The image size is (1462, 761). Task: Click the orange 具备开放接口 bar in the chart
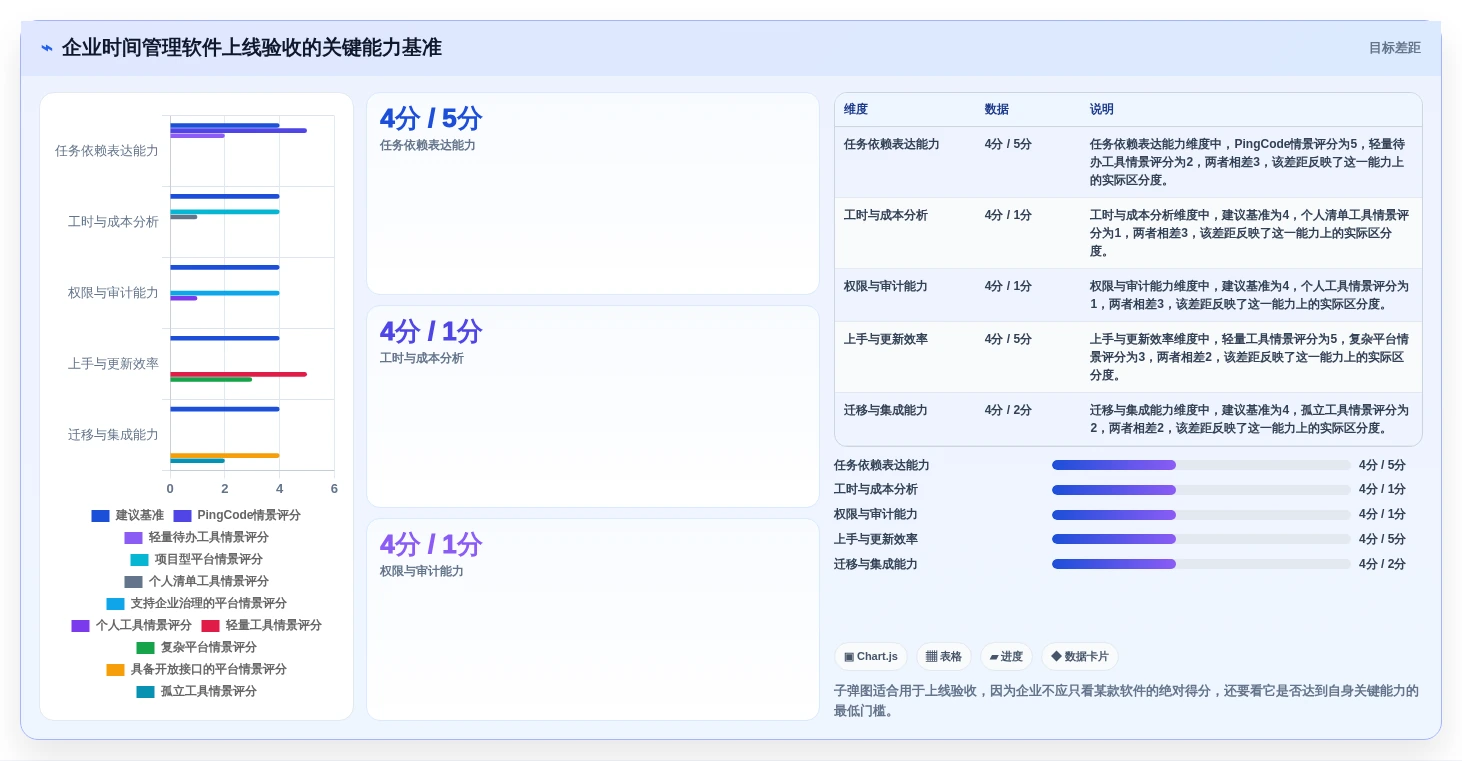click(225, 456)
